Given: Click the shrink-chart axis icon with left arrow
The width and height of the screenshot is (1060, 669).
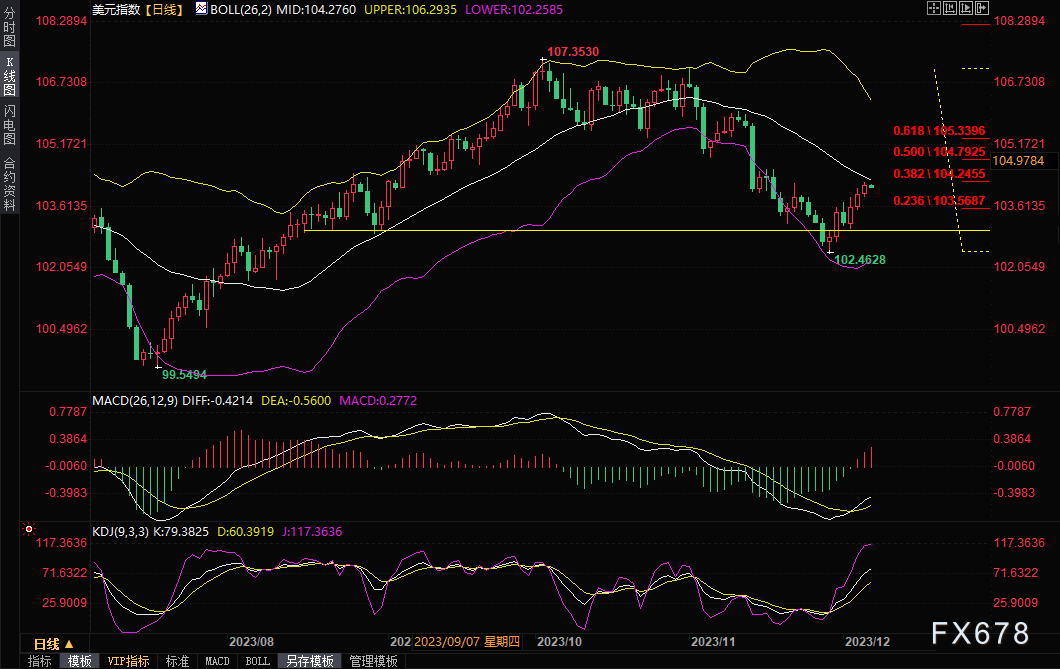Looking at the screenshot, I should pyautogui.click(x=950, y=8).
